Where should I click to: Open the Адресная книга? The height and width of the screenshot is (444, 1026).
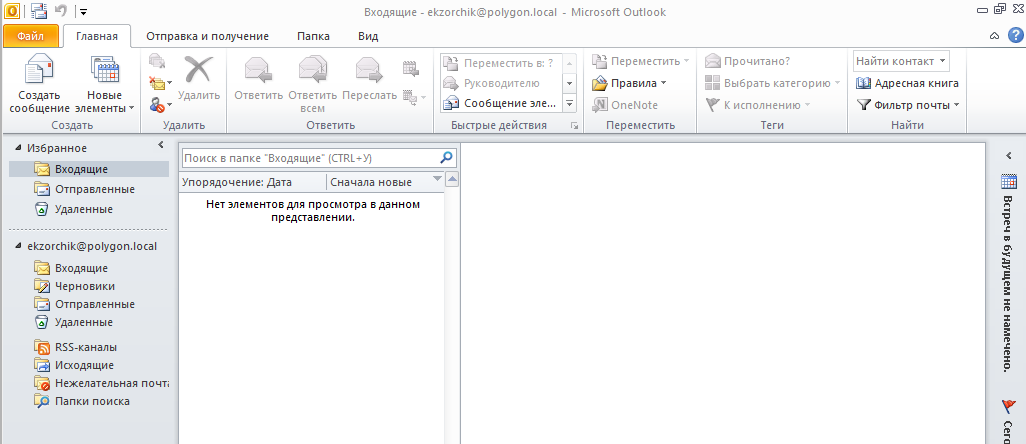(907, 83)
